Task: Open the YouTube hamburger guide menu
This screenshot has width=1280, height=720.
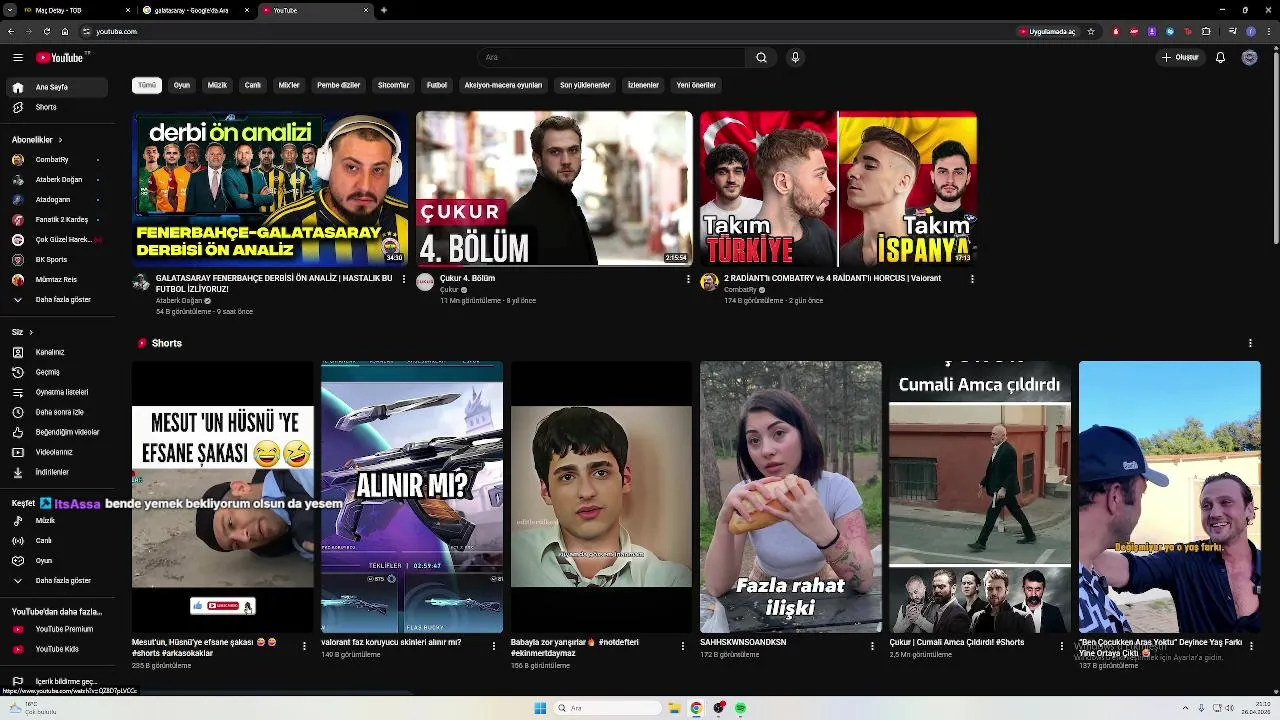Action: pyautogui.click(x=17, y=58)
